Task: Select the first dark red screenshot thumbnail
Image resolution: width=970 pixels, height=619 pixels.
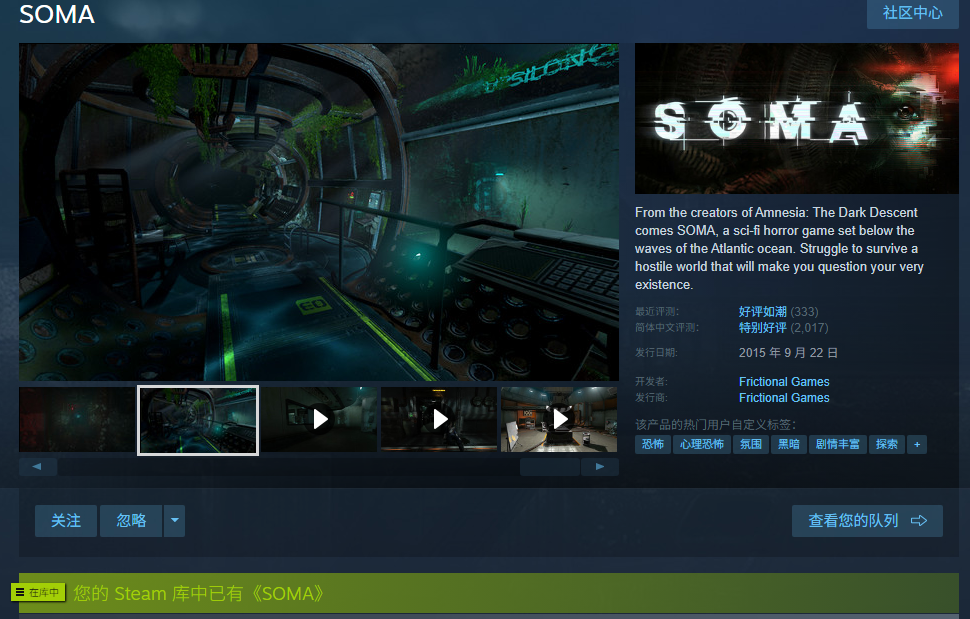Action: point(77,420)
